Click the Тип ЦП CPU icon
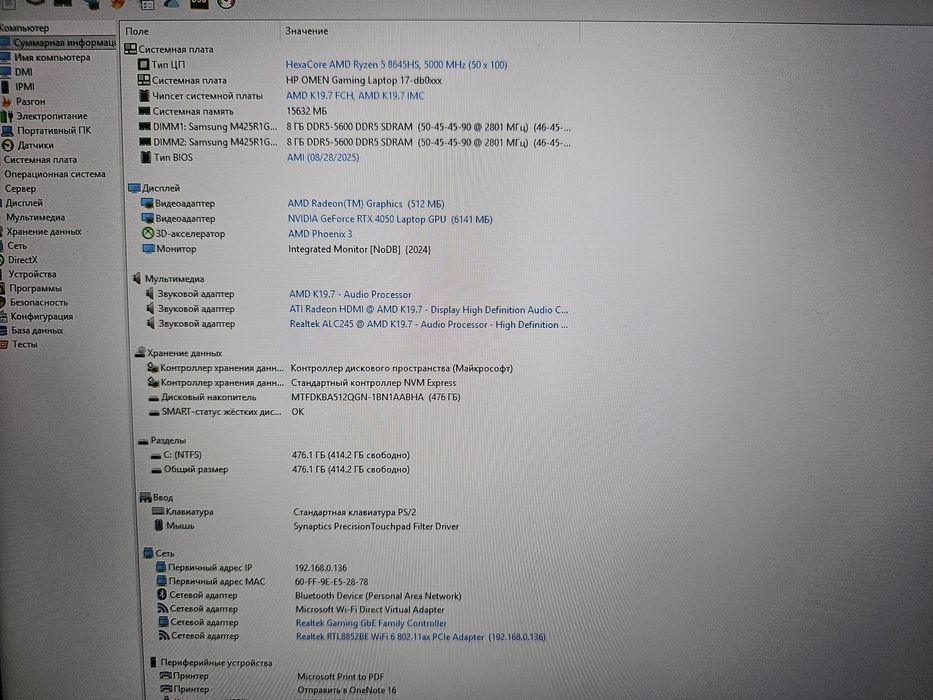 pyautogui.click(x=143, y=64)
